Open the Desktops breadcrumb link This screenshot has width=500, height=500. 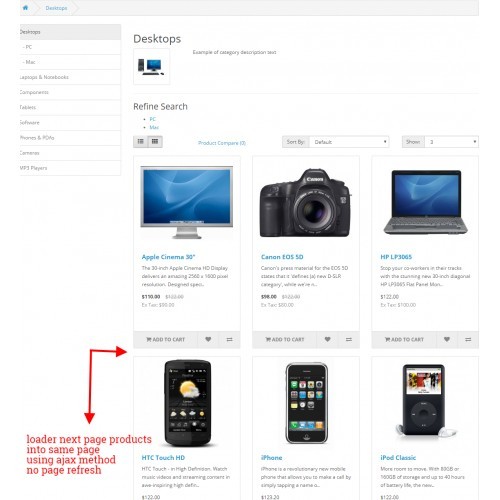[x=56, y=8]
